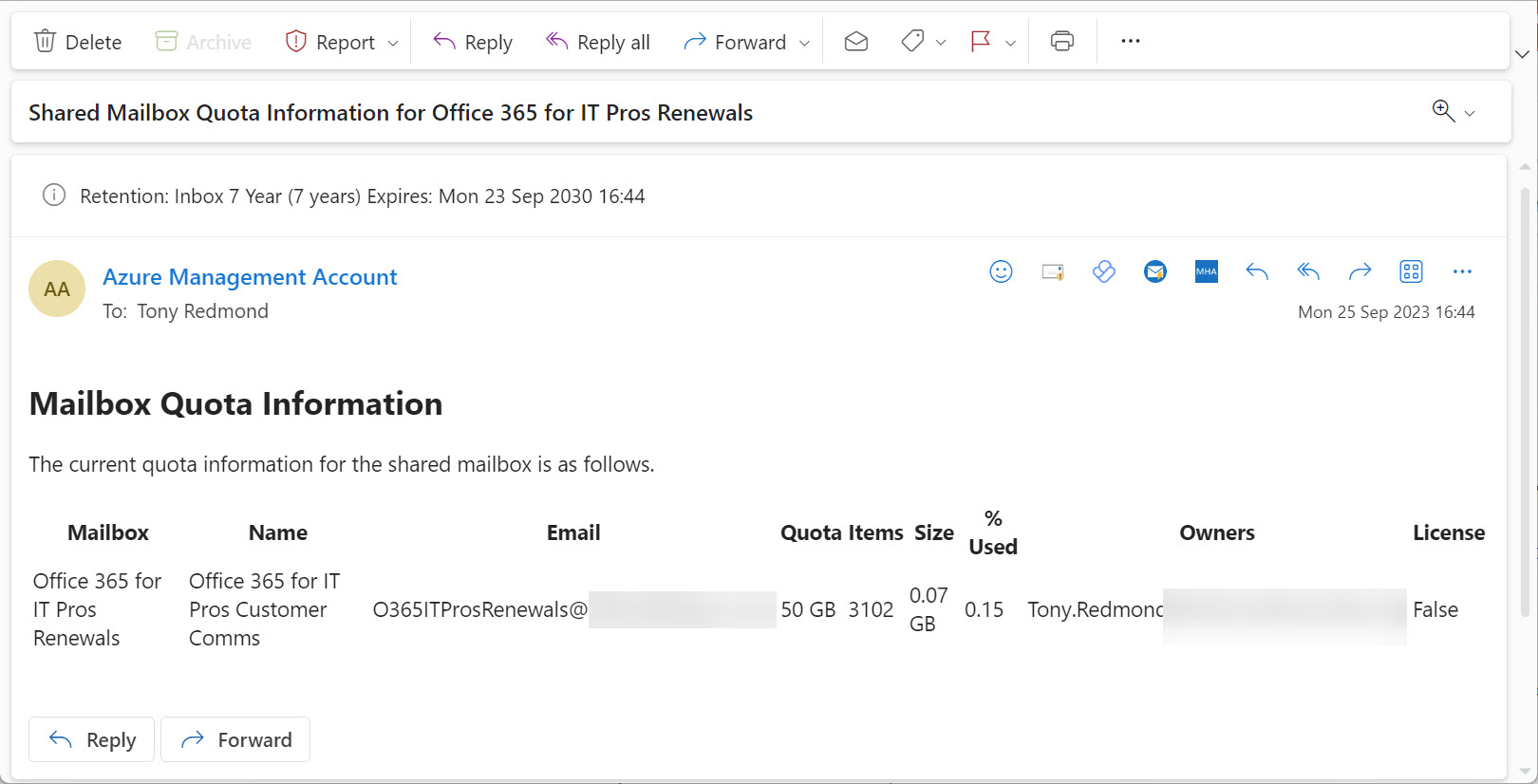
Task: Click the retention info icon
Action: 54,196
